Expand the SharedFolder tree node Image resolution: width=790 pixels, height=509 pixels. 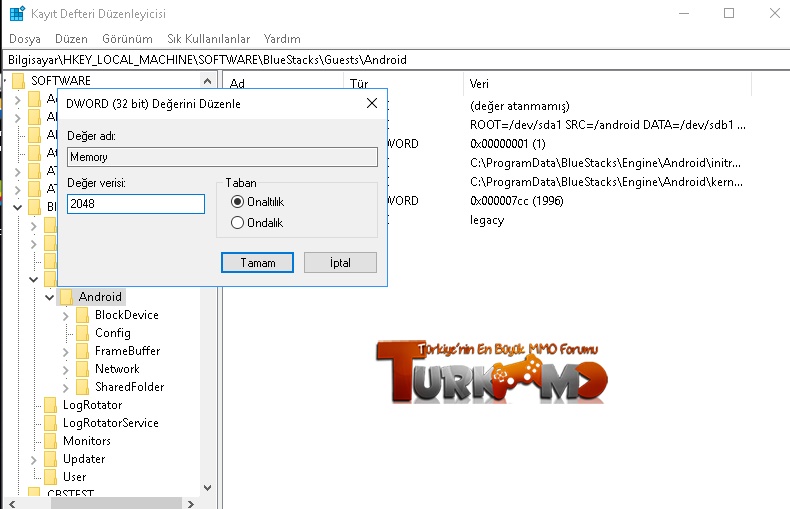click(x=66, y=387)
